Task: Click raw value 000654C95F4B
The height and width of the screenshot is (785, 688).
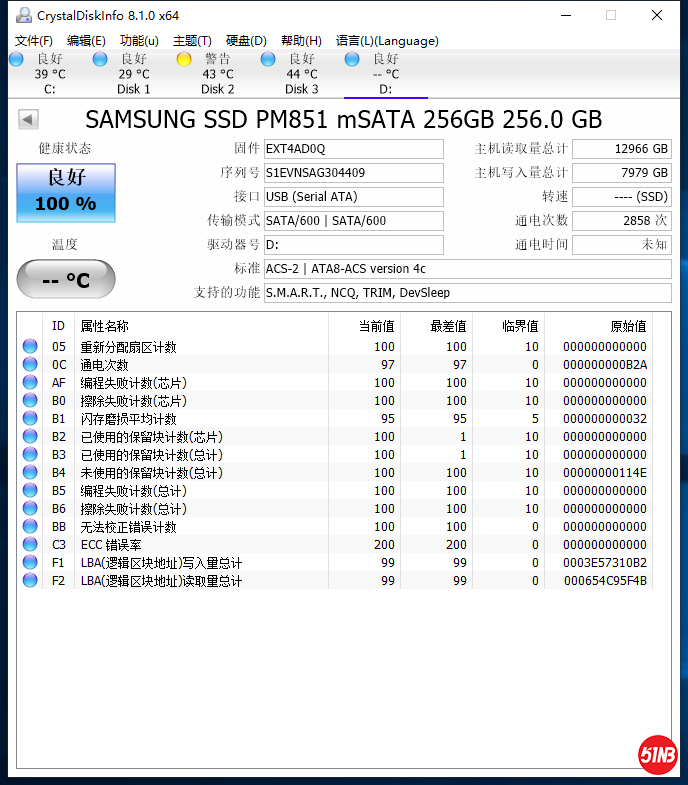Action: [x=605, y=581]
